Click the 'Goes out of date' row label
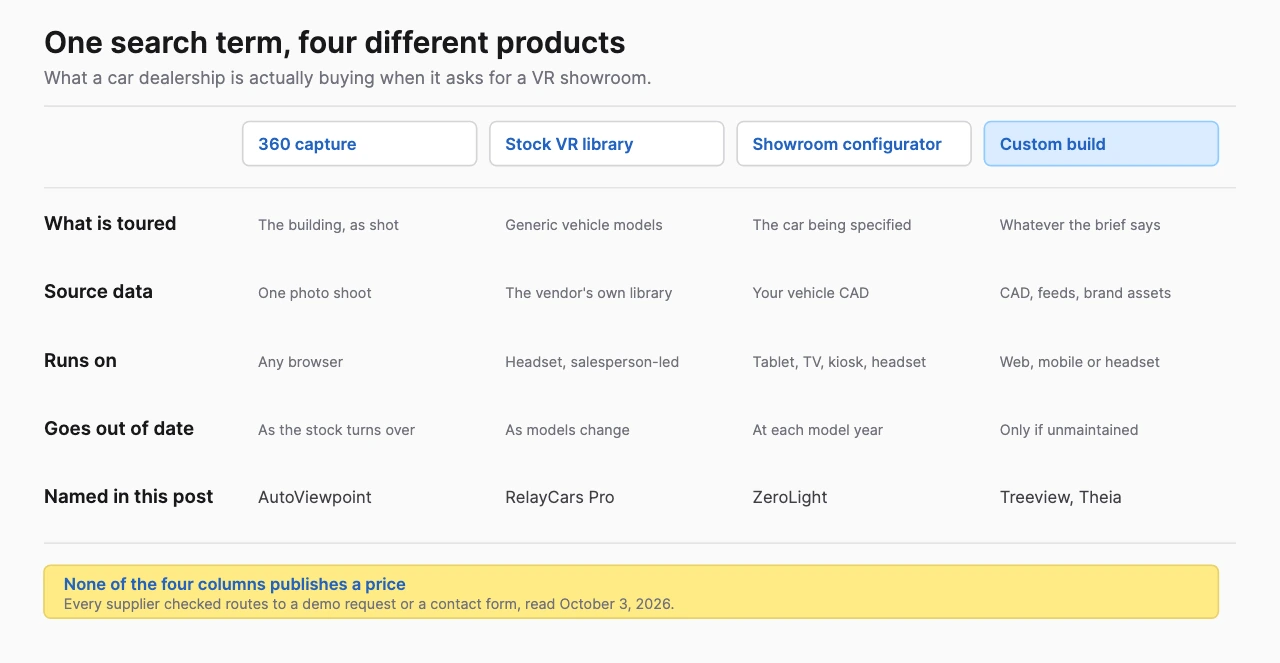Image resolution: width=1280 pixels, height=663 pixels. click(x=119, y=429)
